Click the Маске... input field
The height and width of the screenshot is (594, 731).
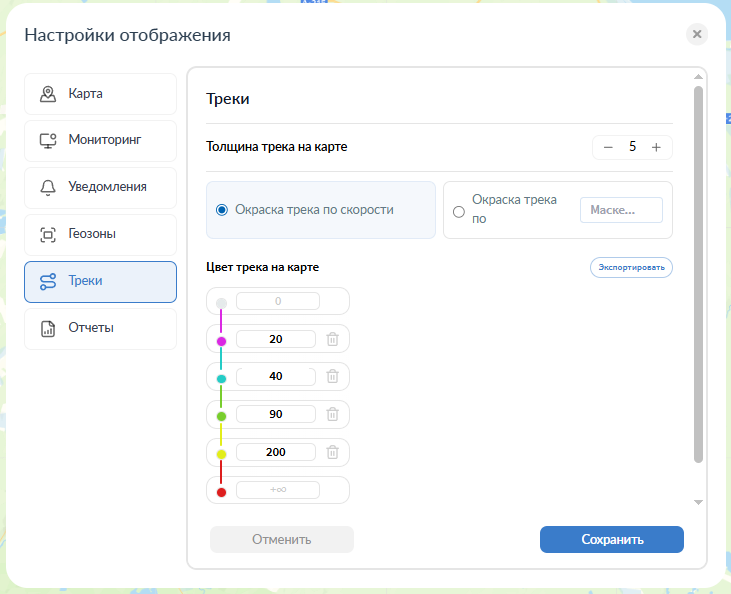[x=621, y=210]
